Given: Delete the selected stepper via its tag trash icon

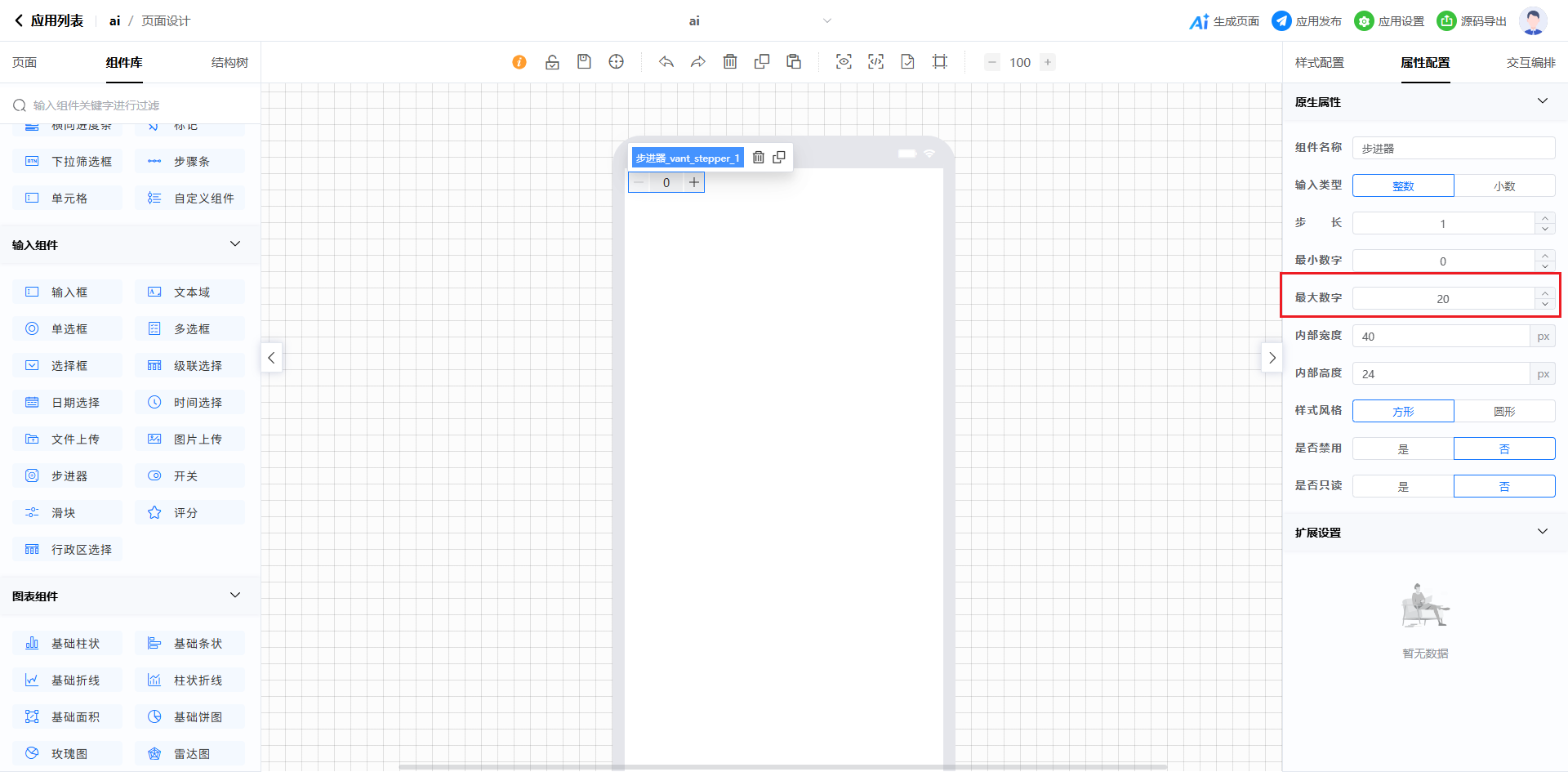Looking at the screenshot, I should [x=759, y=158].
